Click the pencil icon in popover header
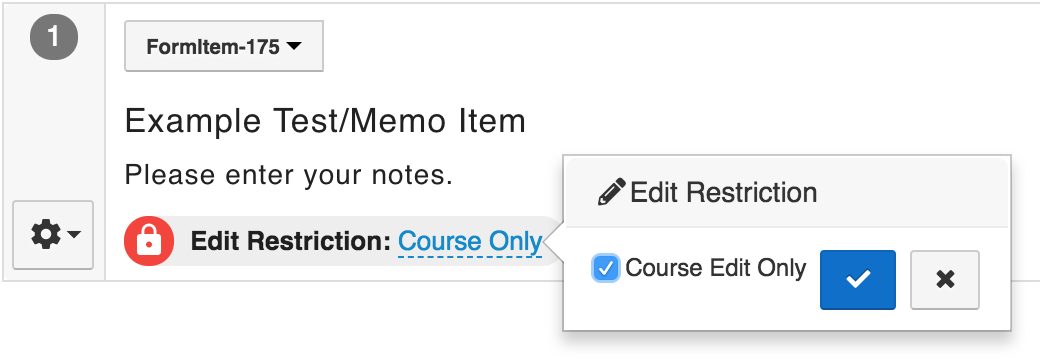Image resolution: width=1040 pixels, height=360 pixels. 611,192
